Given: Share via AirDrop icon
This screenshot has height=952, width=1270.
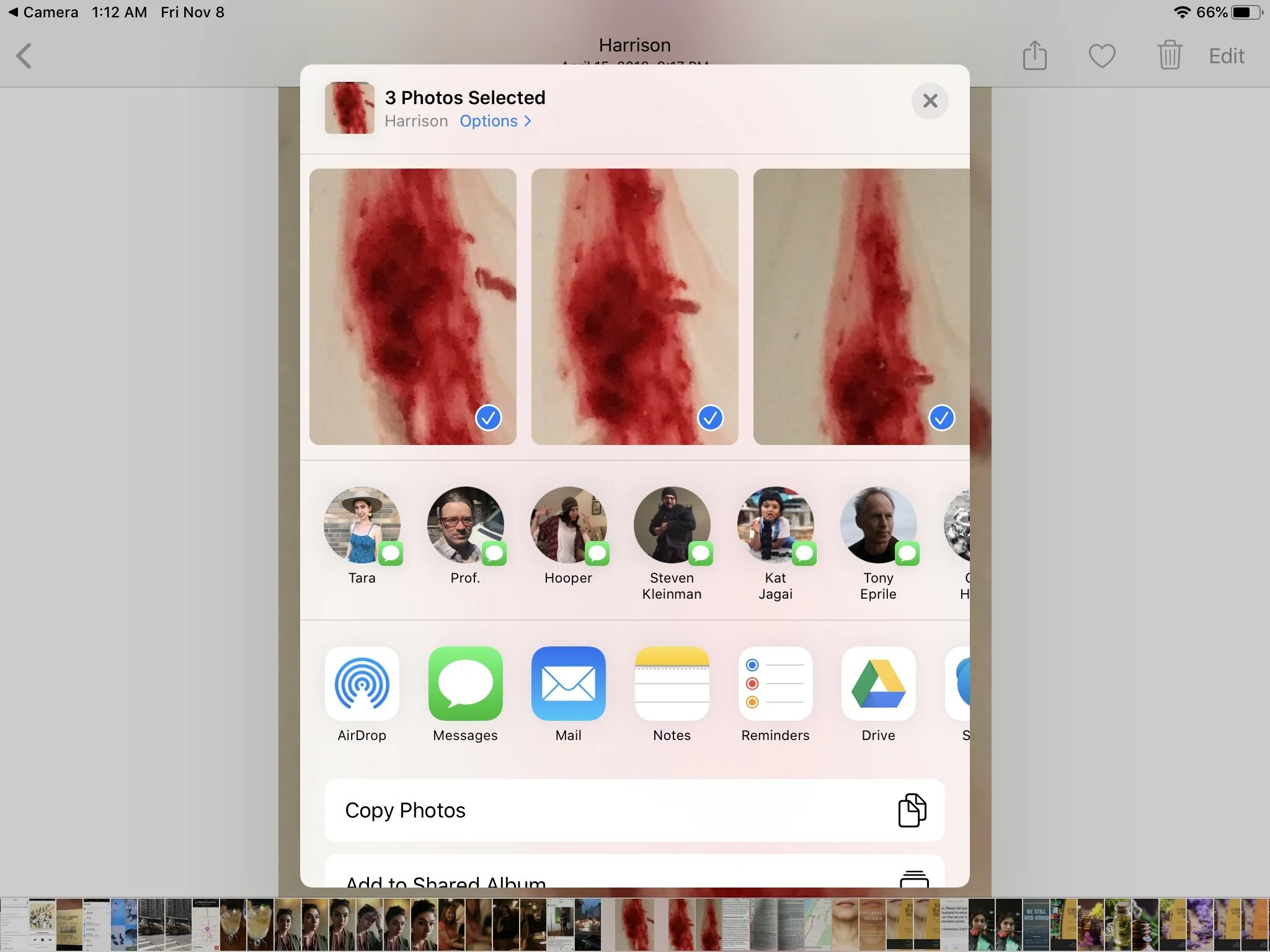Looking at the screenshot, I should point(362,684).
